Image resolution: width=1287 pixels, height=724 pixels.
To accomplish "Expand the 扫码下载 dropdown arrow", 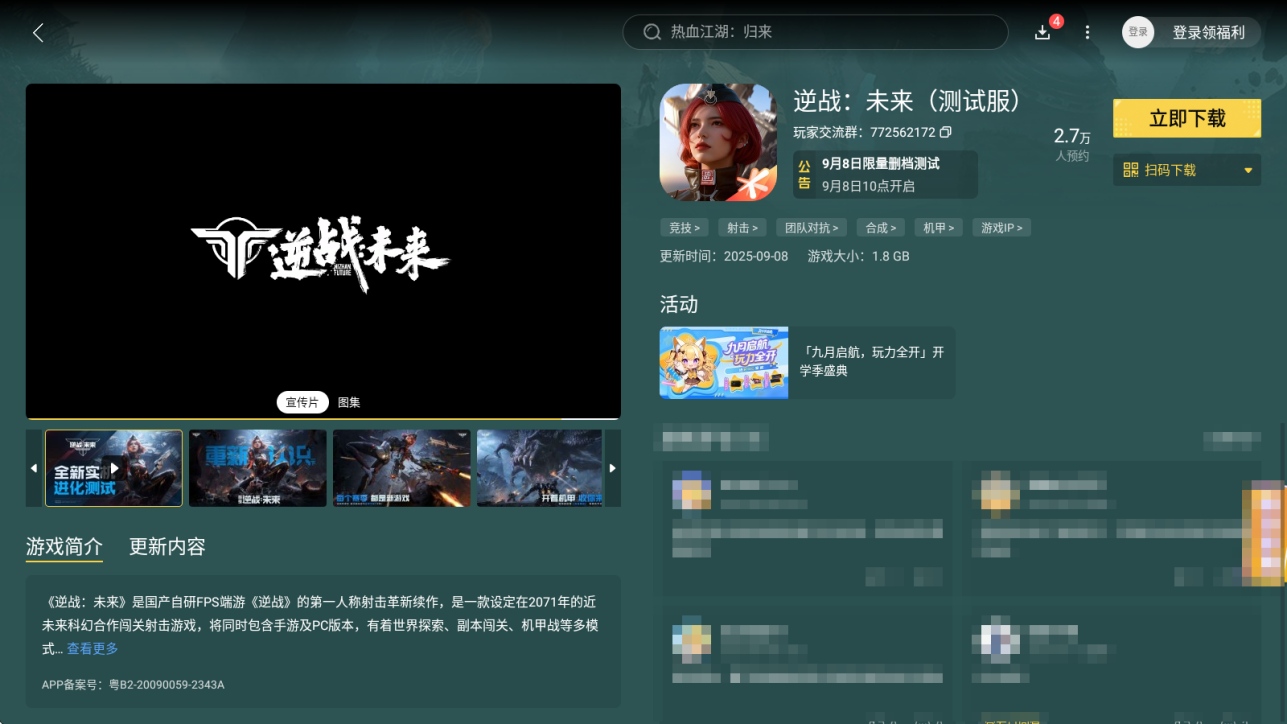I will [x=1248, y=171].
